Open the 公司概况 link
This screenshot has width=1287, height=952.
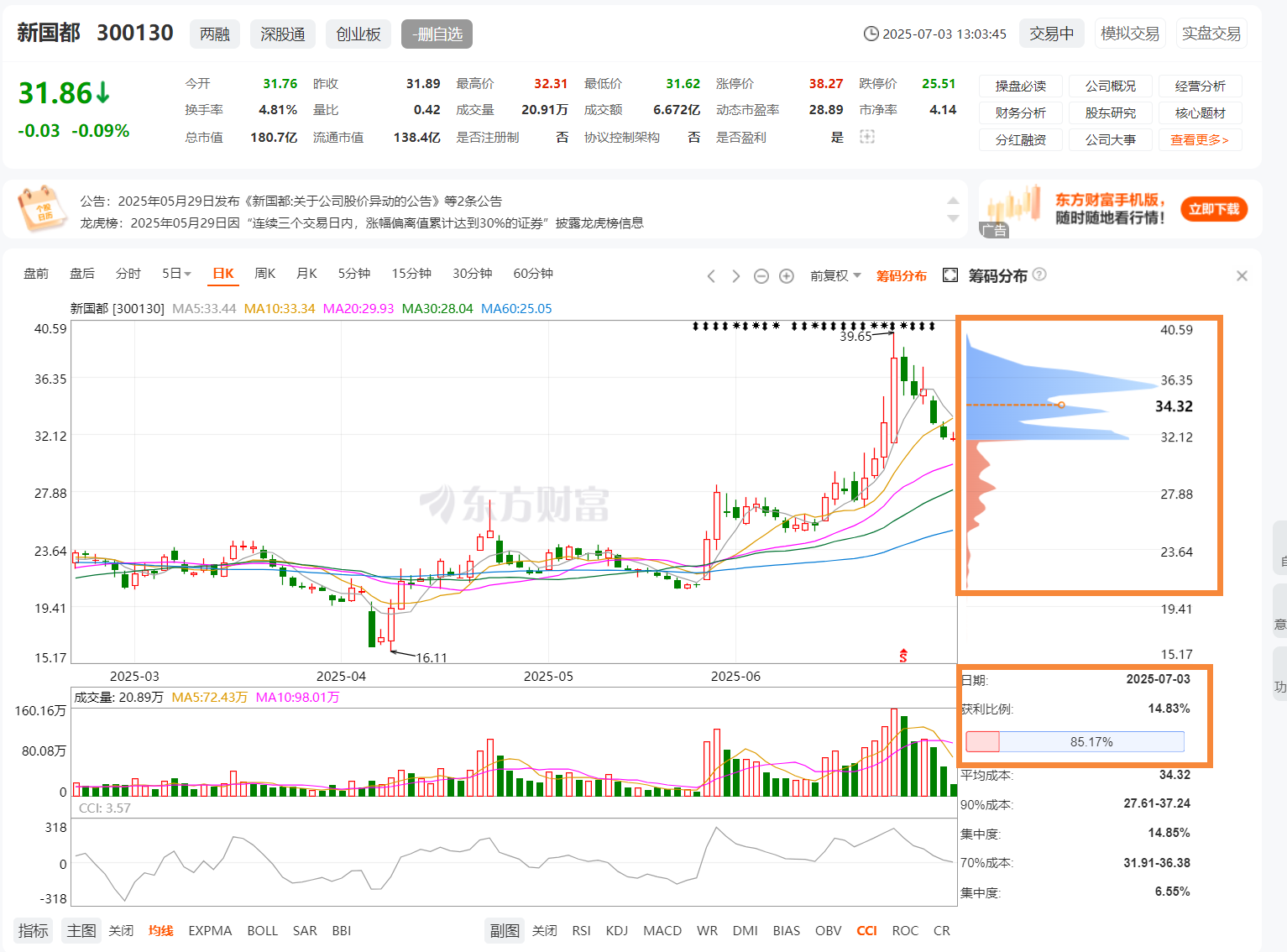pos(1111,86)
